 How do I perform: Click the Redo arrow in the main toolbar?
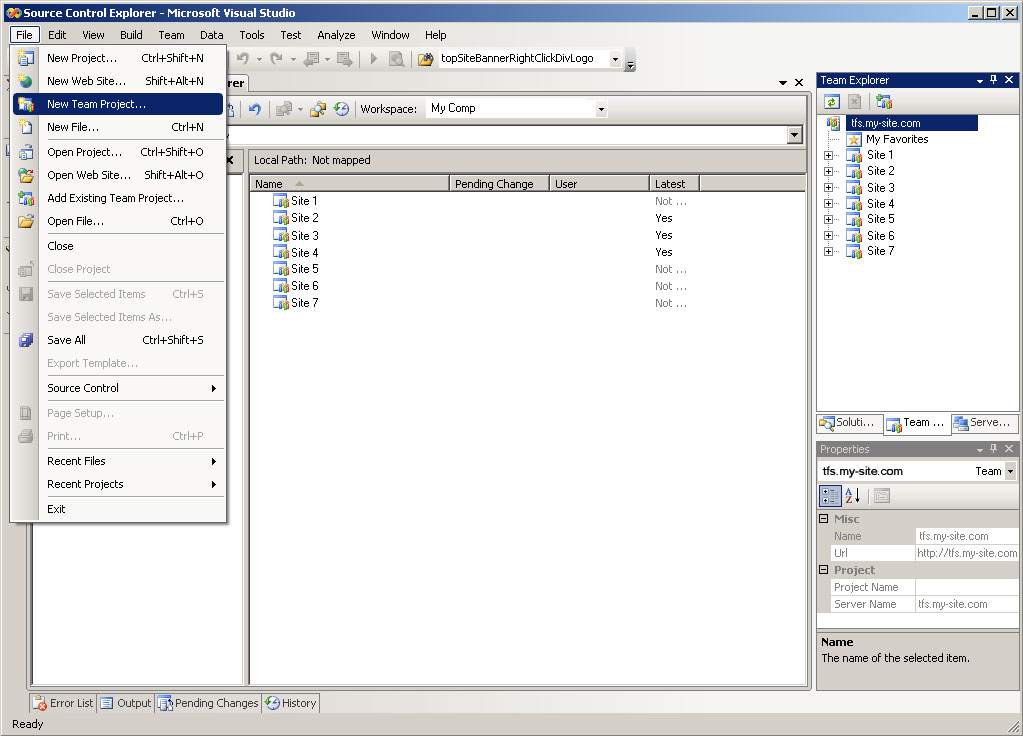(x=277, y=59)
